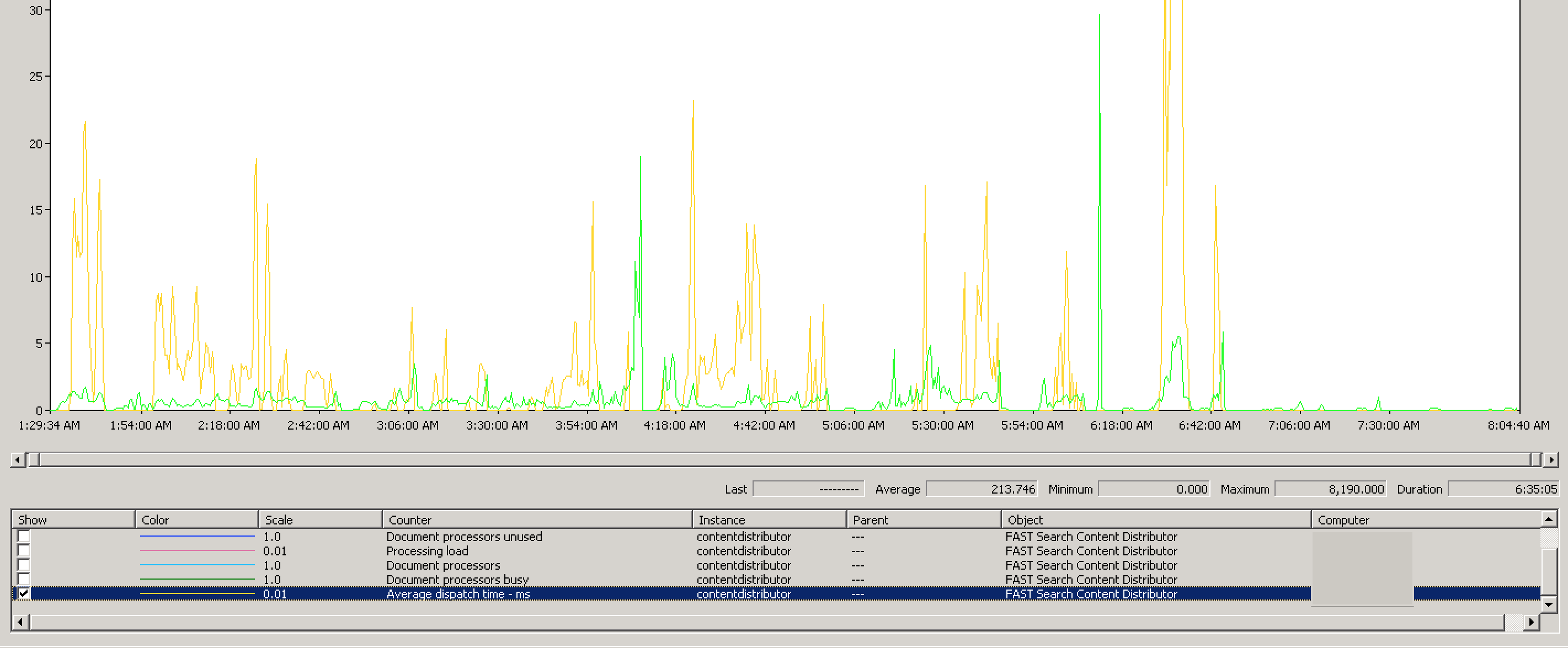Click green color line of Document processors busy
Screen dimensions: 1568x648
coord(197,579)
